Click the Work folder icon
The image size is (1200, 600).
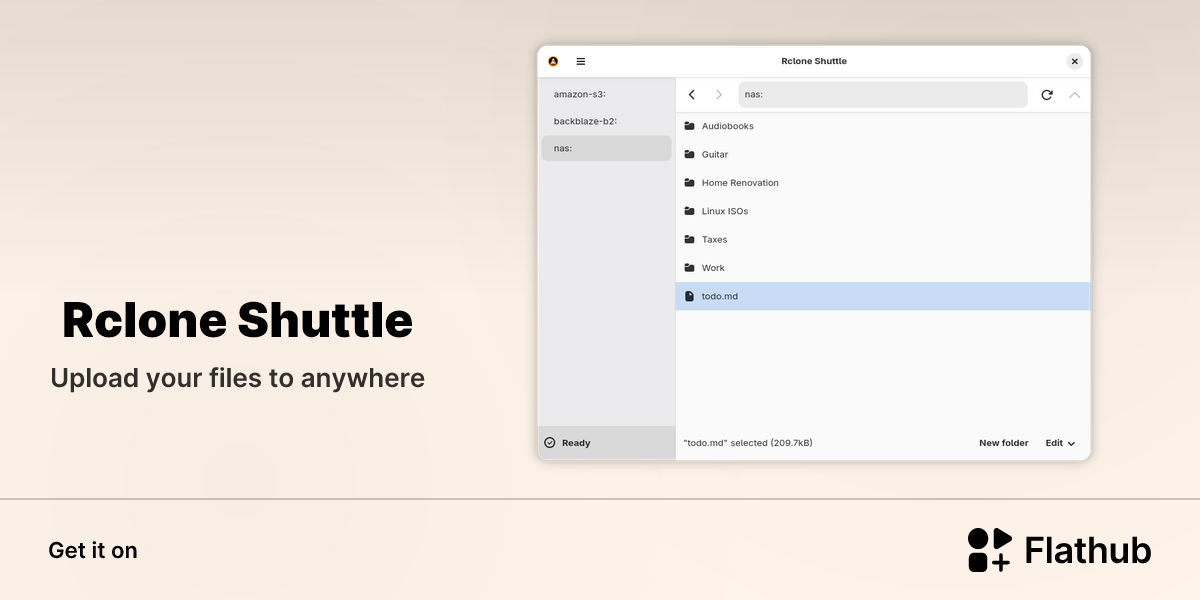pos(689,268)
